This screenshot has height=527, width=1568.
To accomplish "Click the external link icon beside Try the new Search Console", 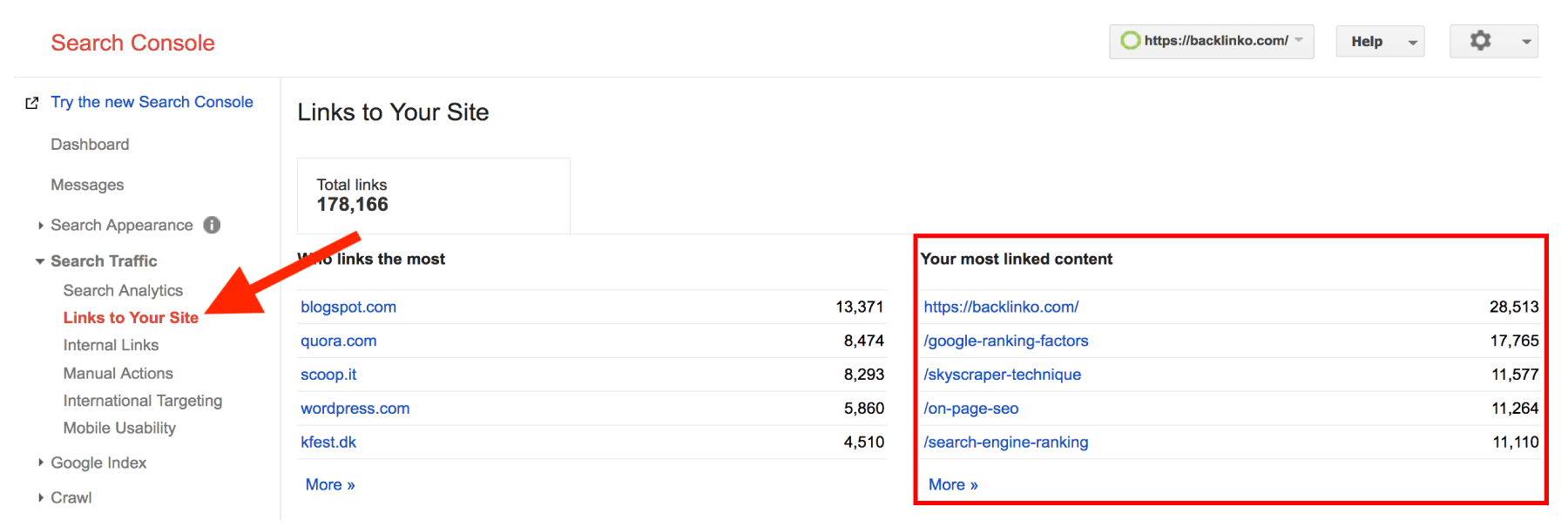I will click(32, 103).
